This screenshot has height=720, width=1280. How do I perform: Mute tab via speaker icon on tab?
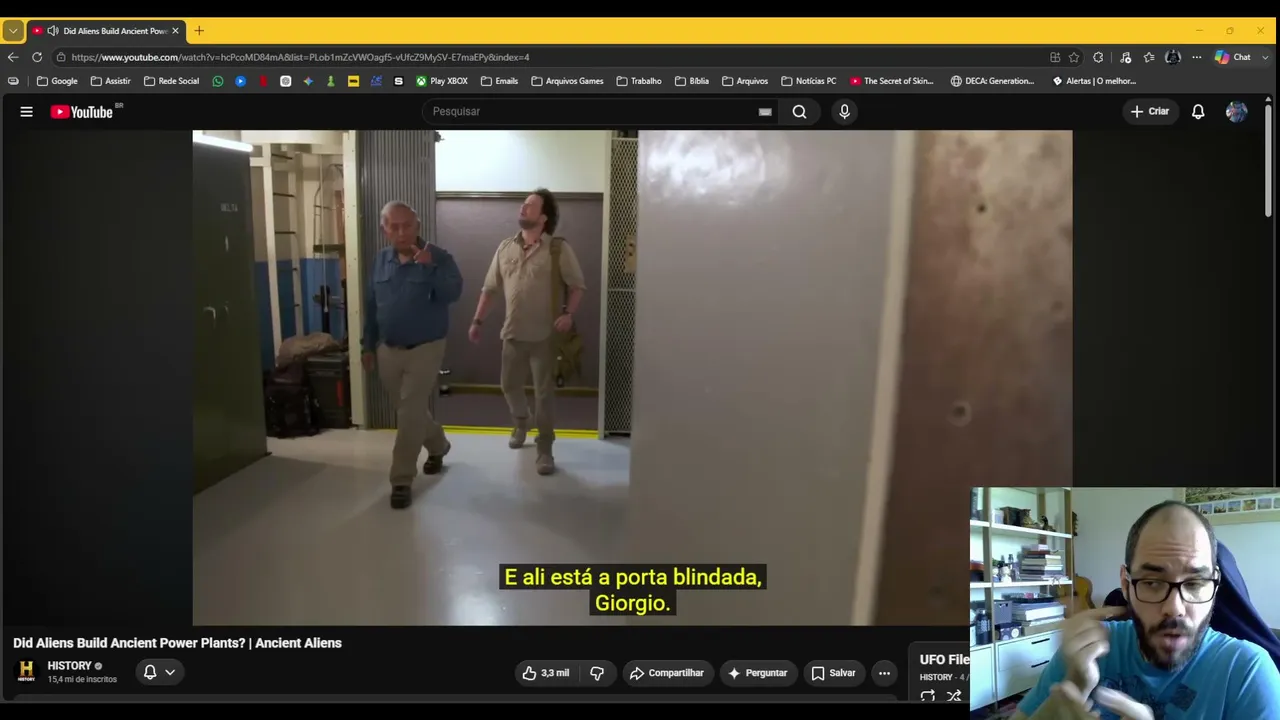tap(52, 31)
